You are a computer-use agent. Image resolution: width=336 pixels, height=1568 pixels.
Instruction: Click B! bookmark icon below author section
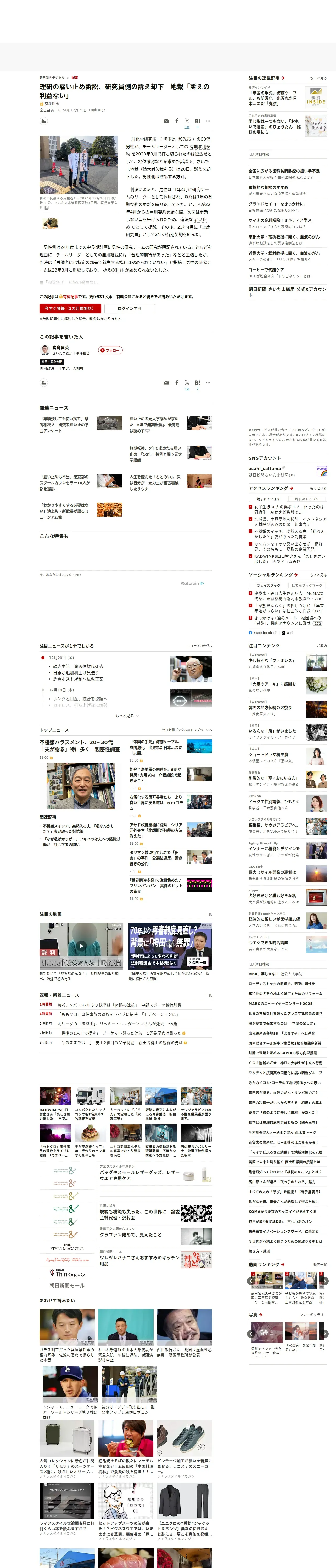(198, 383)
